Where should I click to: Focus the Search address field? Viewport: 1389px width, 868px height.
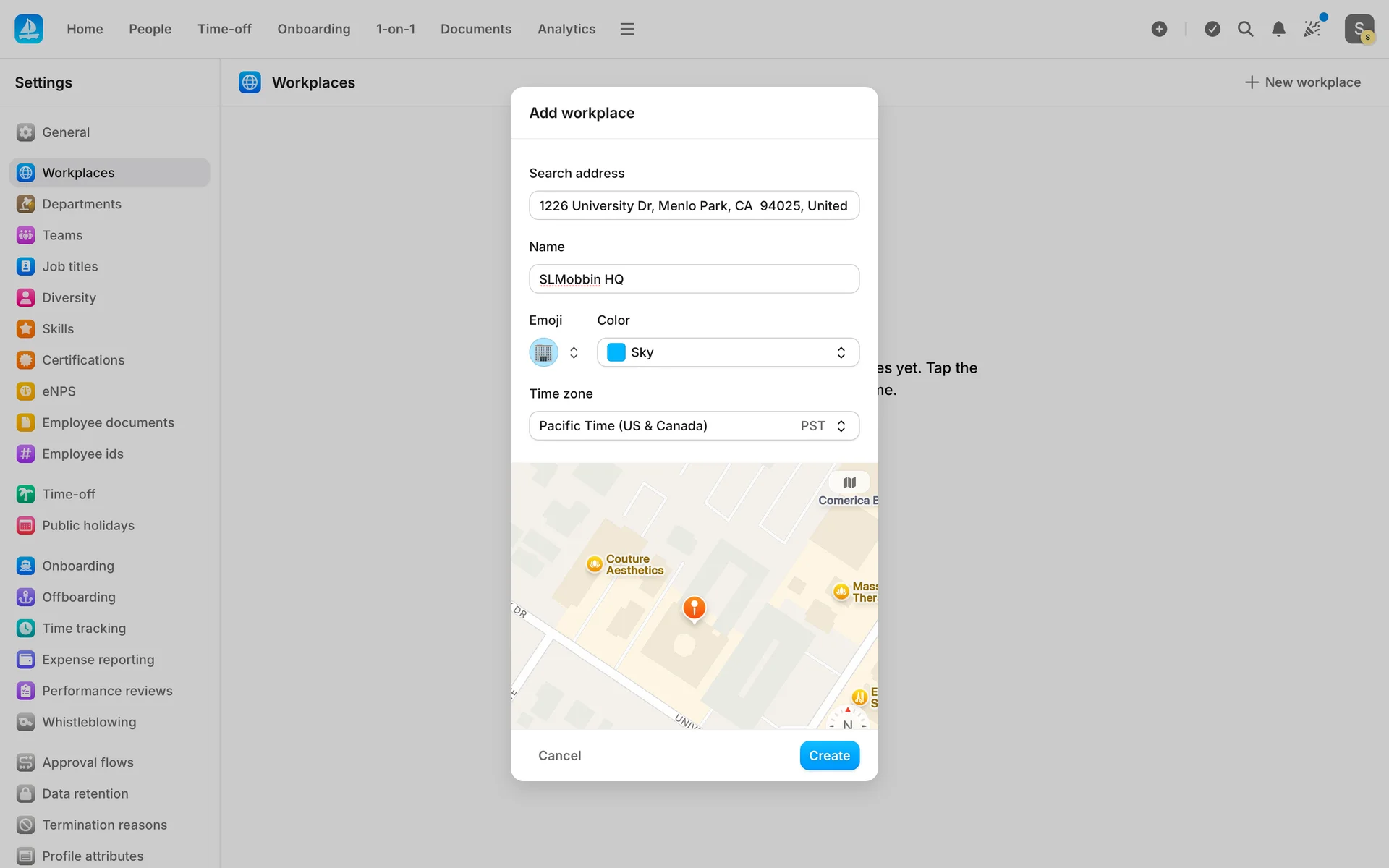point(694,205)
